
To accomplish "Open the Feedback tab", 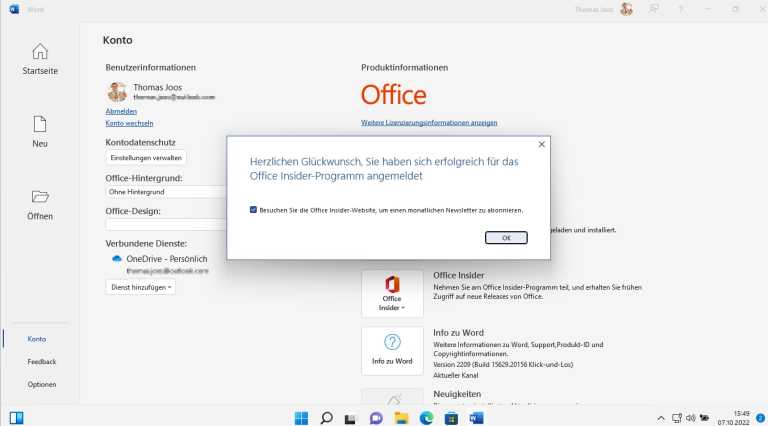I will pos(42,361).
